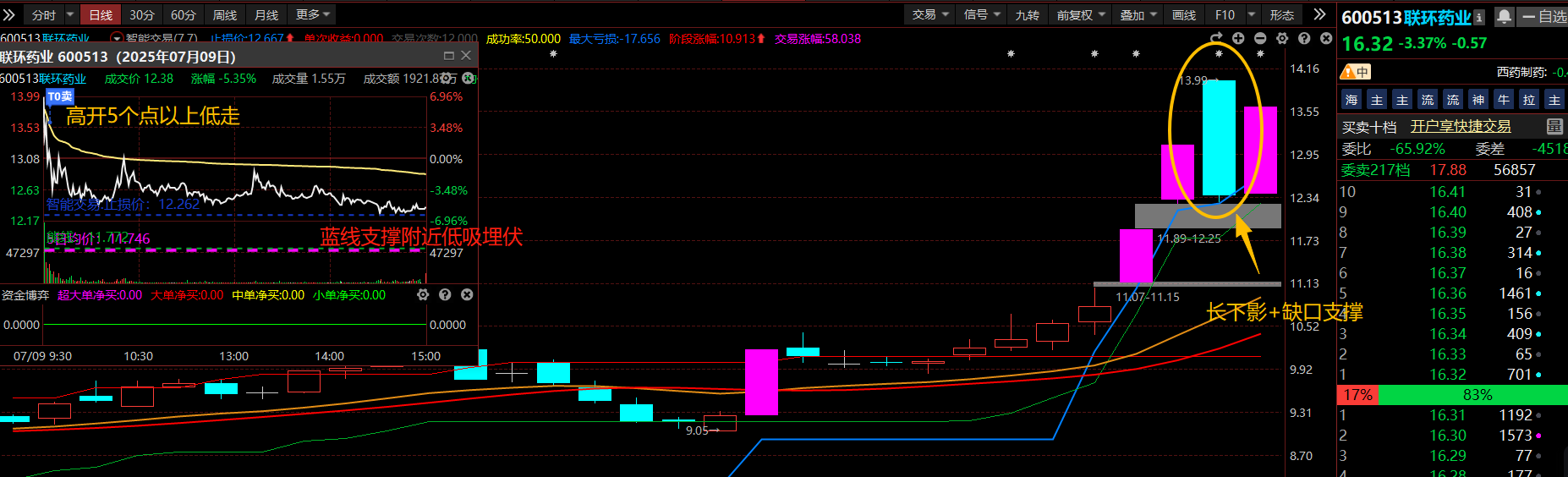Open the 前复权 adjustment dropdown
The width and height of the screenshot is (1568, 477).
click(x=1081, y=14)
